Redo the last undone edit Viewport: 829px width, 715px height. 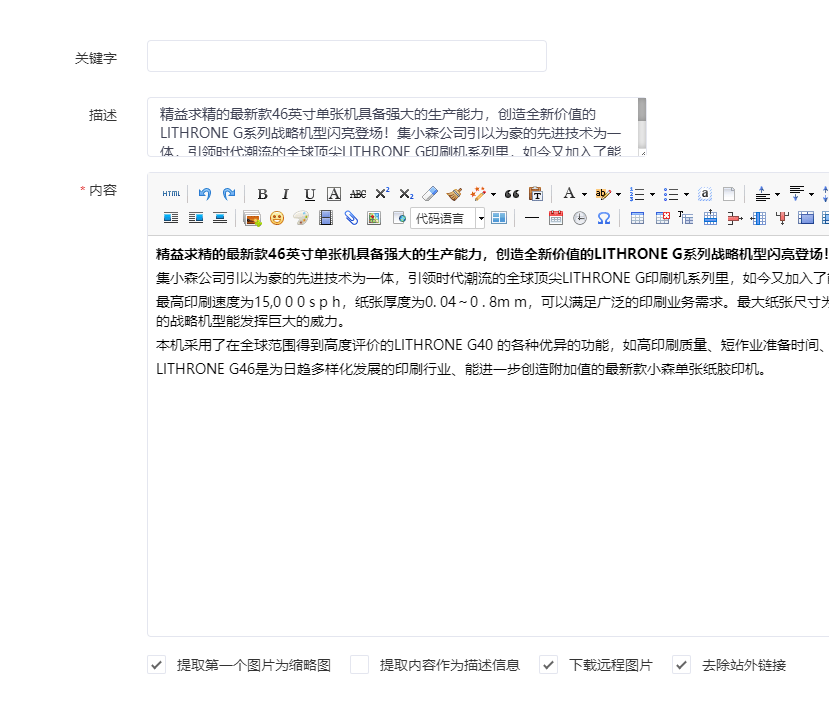click(229, 194)
